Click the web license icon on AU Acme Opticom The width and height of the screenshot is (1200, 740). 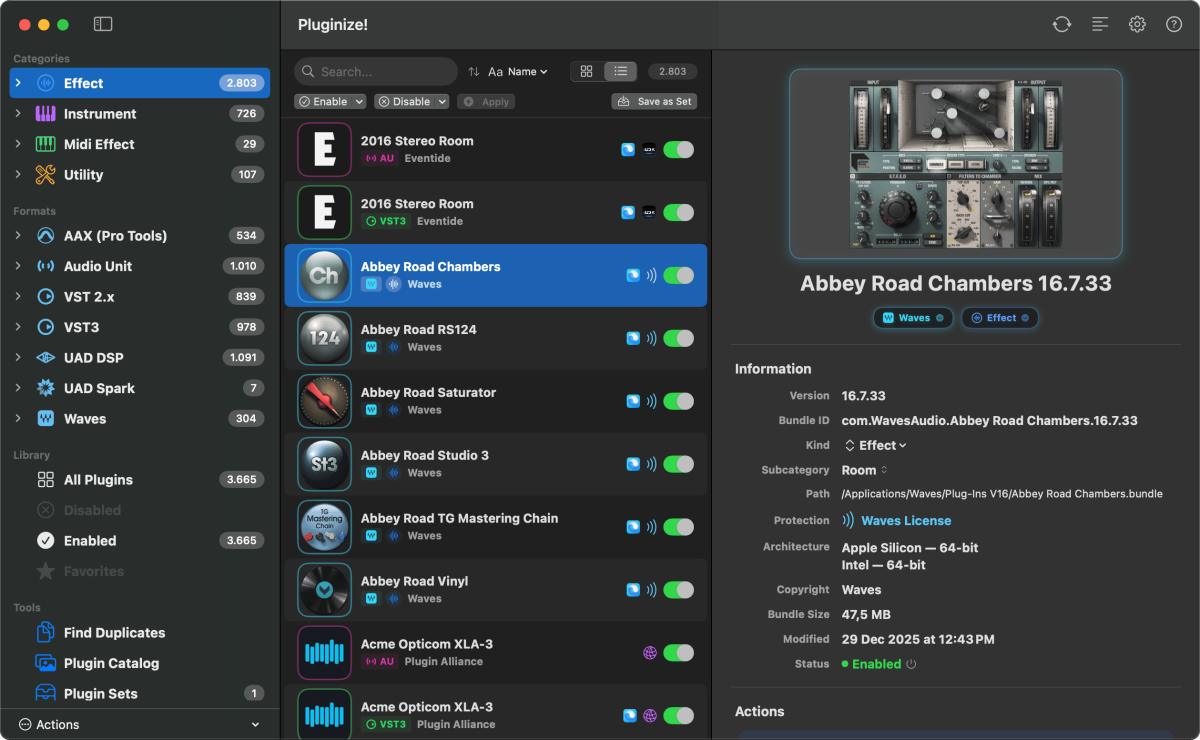click(x=649, y=653)
